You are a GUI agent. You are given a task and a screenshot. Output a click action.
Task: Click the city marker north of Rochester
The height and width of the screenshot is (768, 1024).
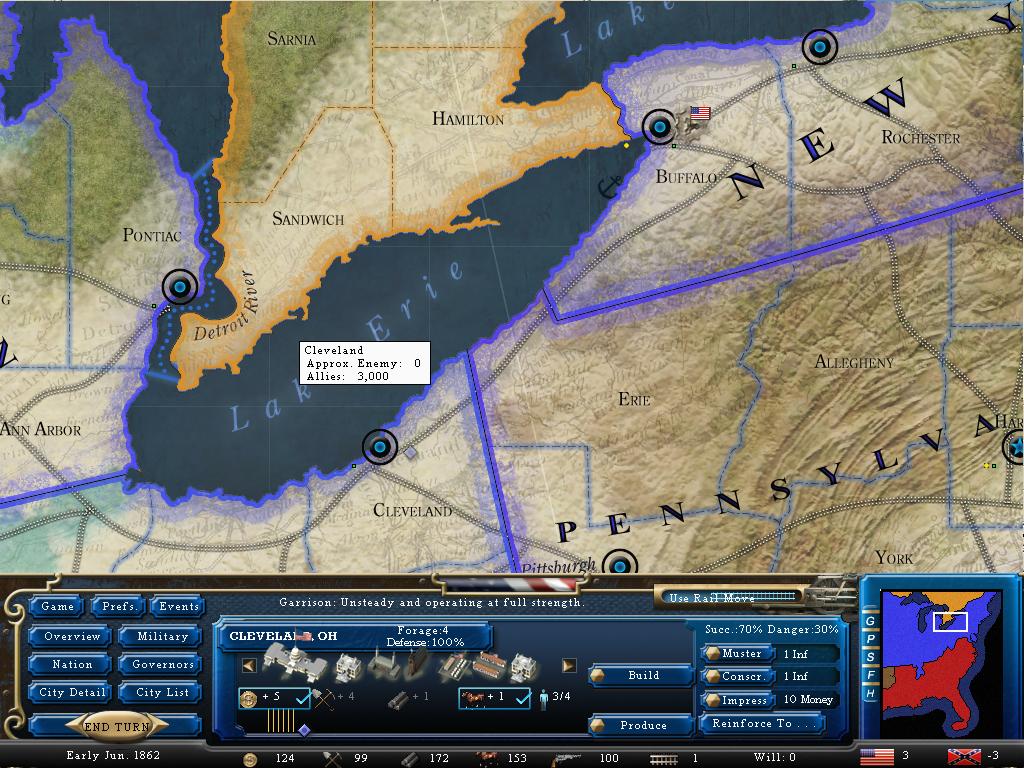[819, 47]
